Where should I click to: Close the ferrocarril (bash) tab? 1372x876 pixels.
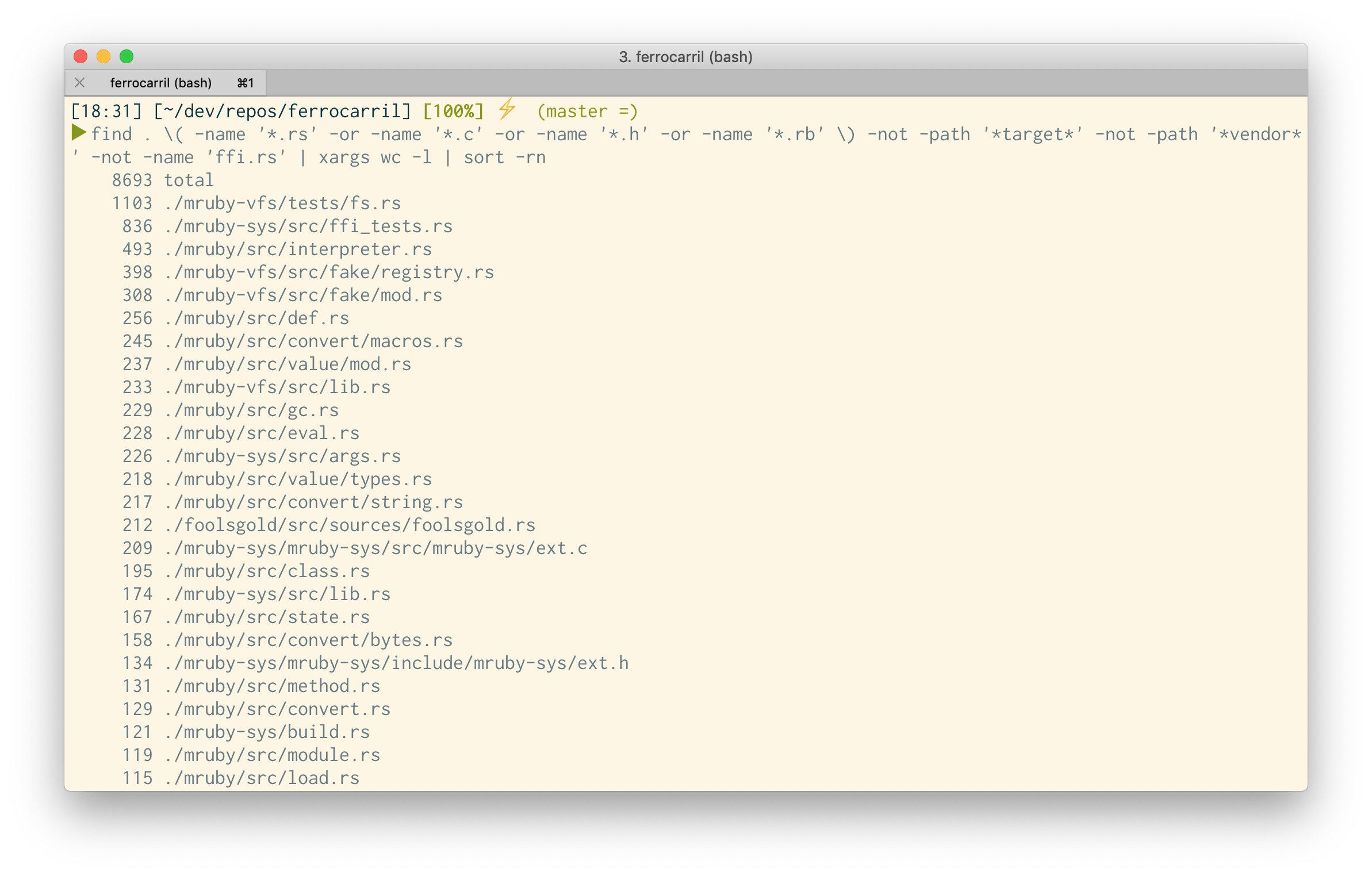tap(80, 83)
